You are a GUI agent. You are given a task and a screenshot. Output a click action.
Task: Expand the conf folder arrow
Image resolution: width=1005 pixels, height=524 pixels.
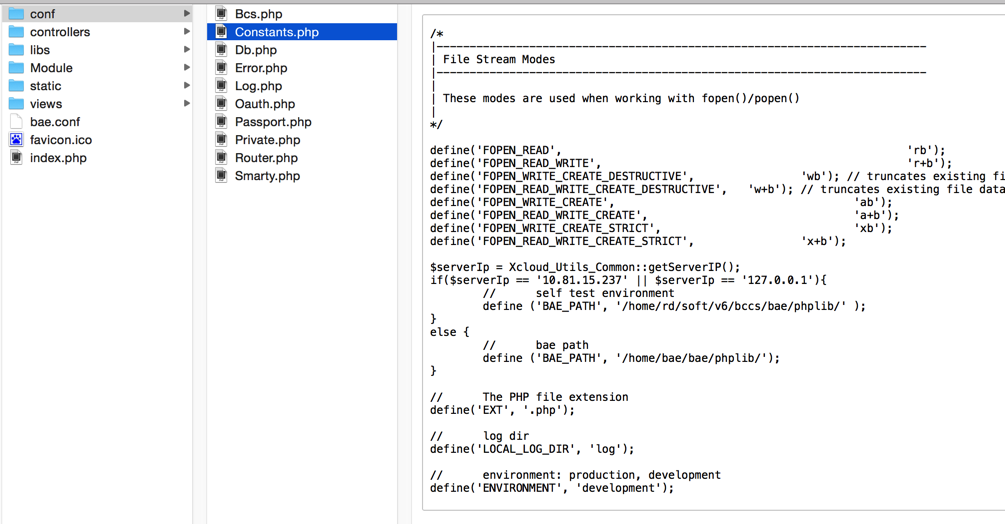[x=187, y=13]
